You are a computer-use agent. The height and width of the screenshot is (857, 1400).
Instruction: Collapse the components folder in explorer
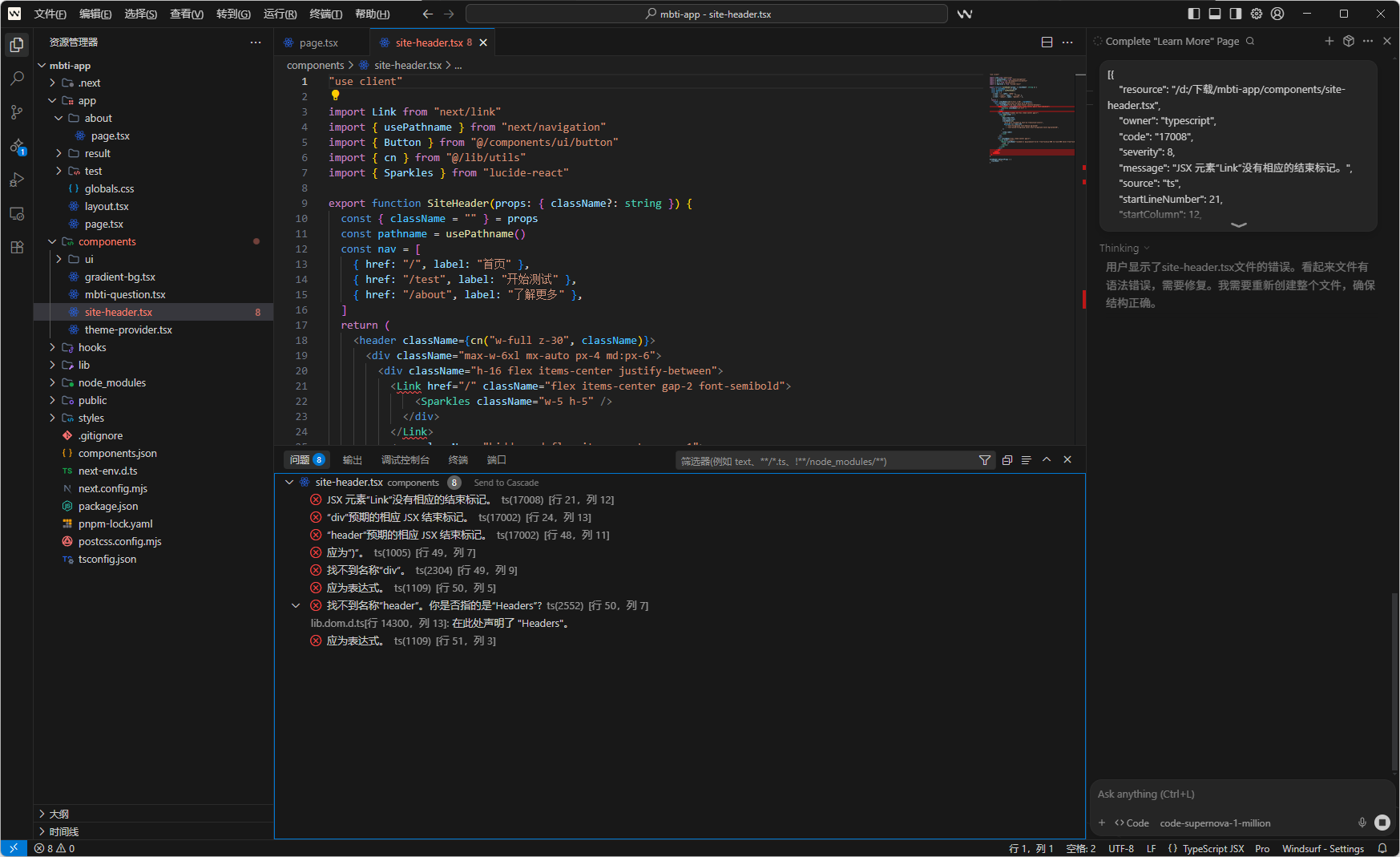107,241
